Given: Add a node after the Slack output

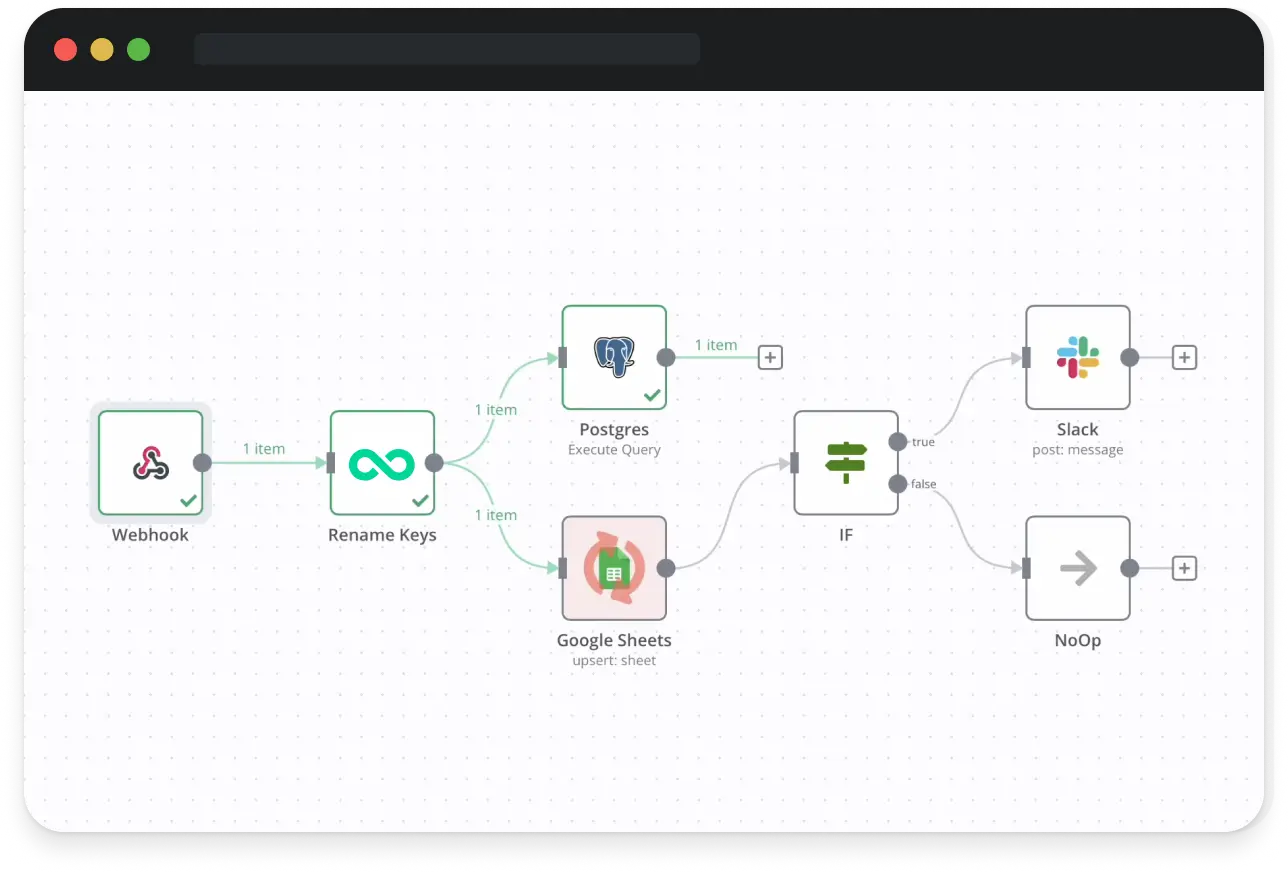Looking at the screenshot, I should click(x=1184, y=357).
